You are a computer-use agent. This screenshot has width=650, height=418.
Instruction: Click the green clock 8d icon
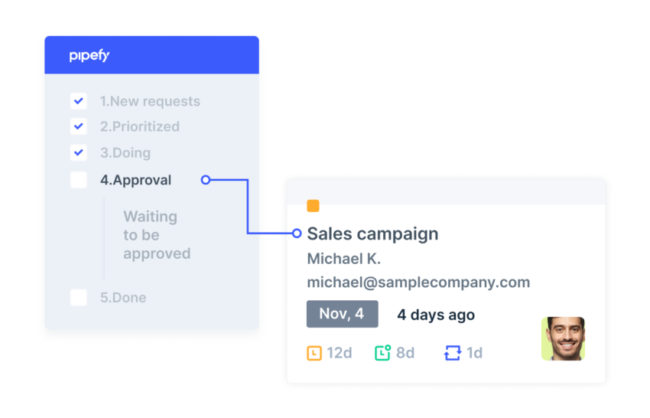click(383, 353)
